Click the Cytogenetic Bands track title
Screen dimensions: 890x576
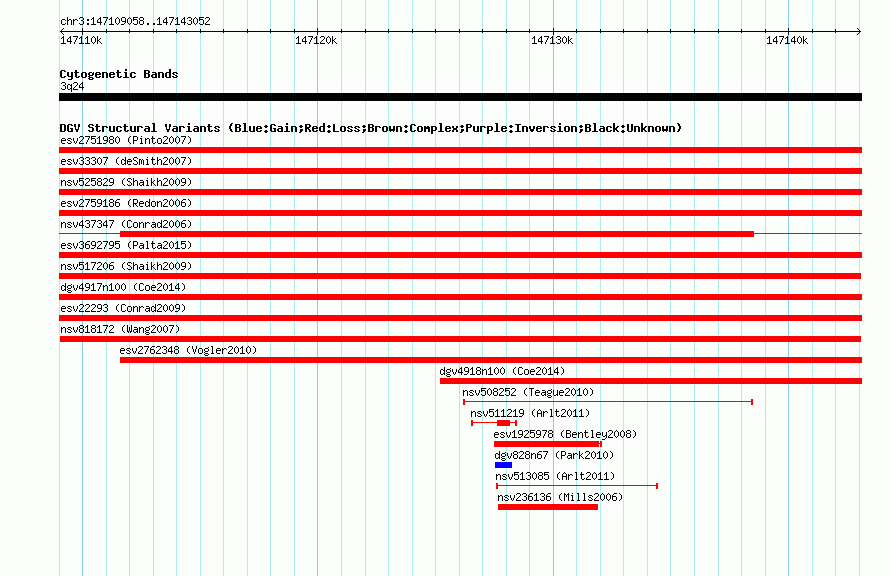119,74
